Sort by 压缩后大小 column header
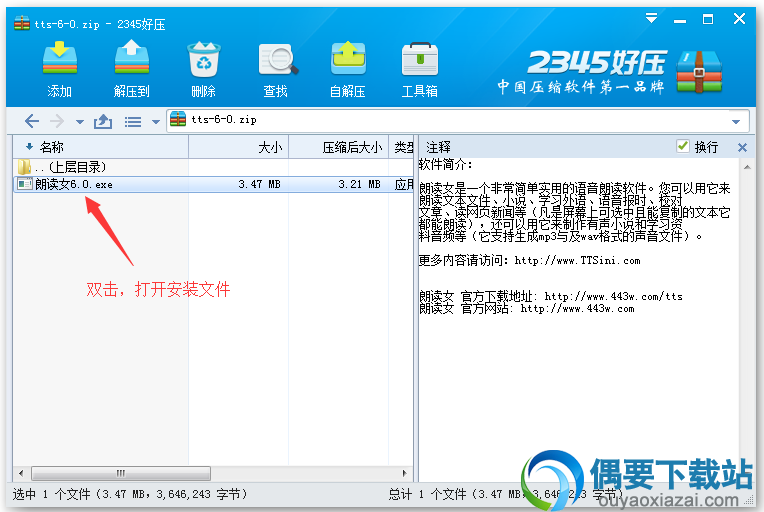This screenshot has height=512, width=764. (x=339, y=147)
